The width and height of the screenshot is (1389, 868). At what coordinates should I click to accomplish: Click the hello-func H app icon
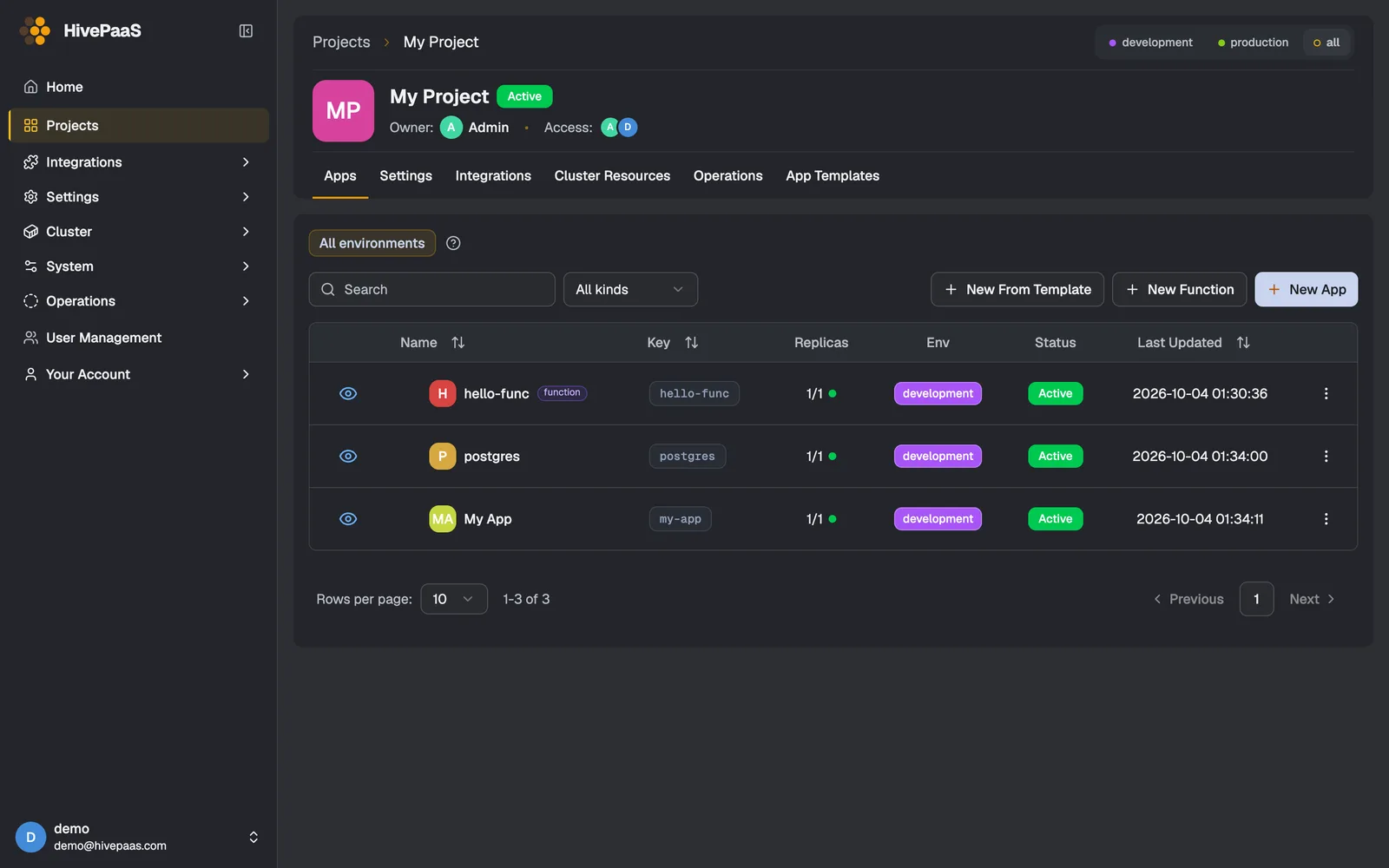pyautogui.click(x=442, y=393)
